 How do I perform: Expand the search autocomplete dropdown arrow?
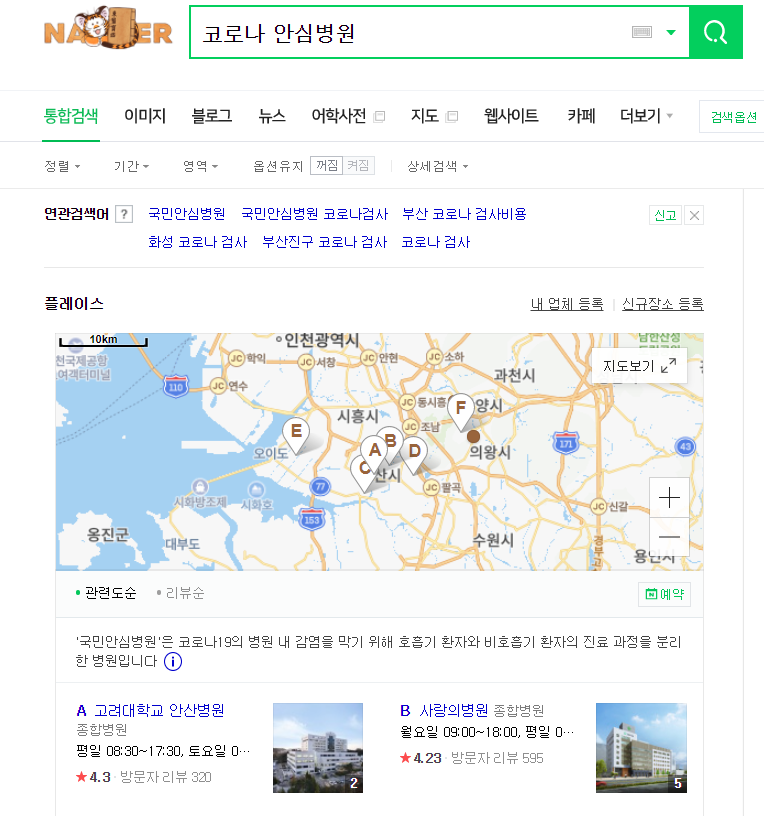pyautogui.click(x=671, y=32)
